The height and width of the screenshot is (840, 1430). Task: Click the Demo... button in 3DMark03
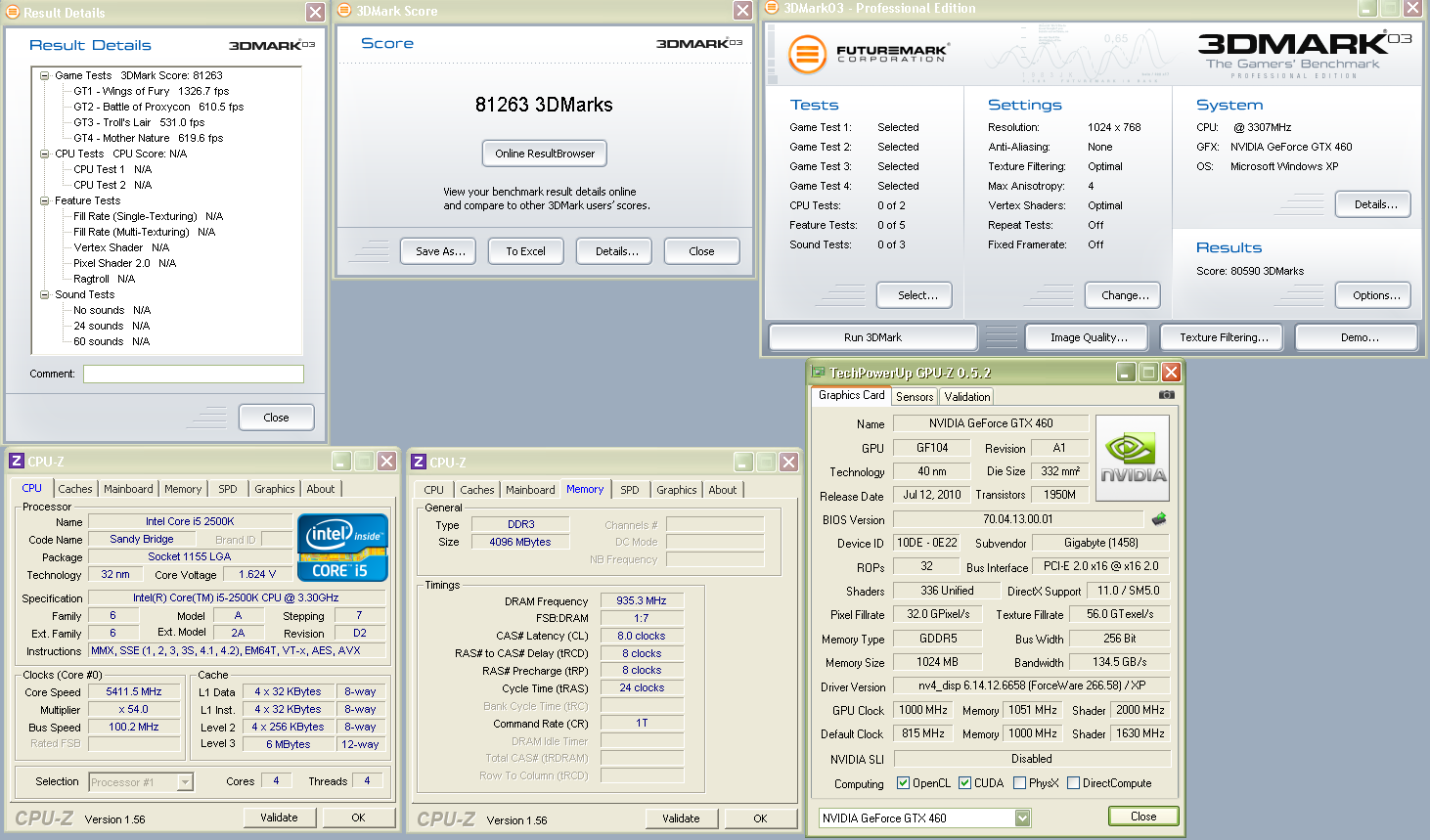pyautogui.click(x=1357, y=337)
